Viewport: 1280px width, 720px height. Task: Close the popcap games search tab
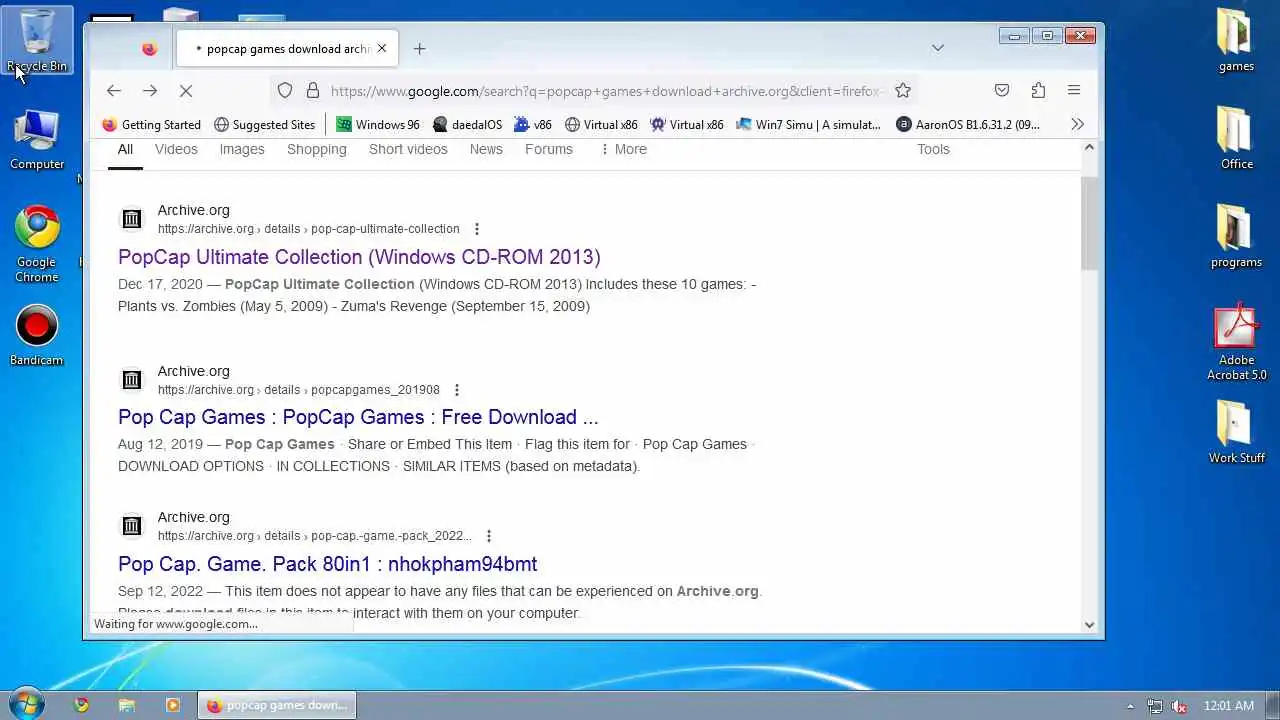tap(381, 48)
